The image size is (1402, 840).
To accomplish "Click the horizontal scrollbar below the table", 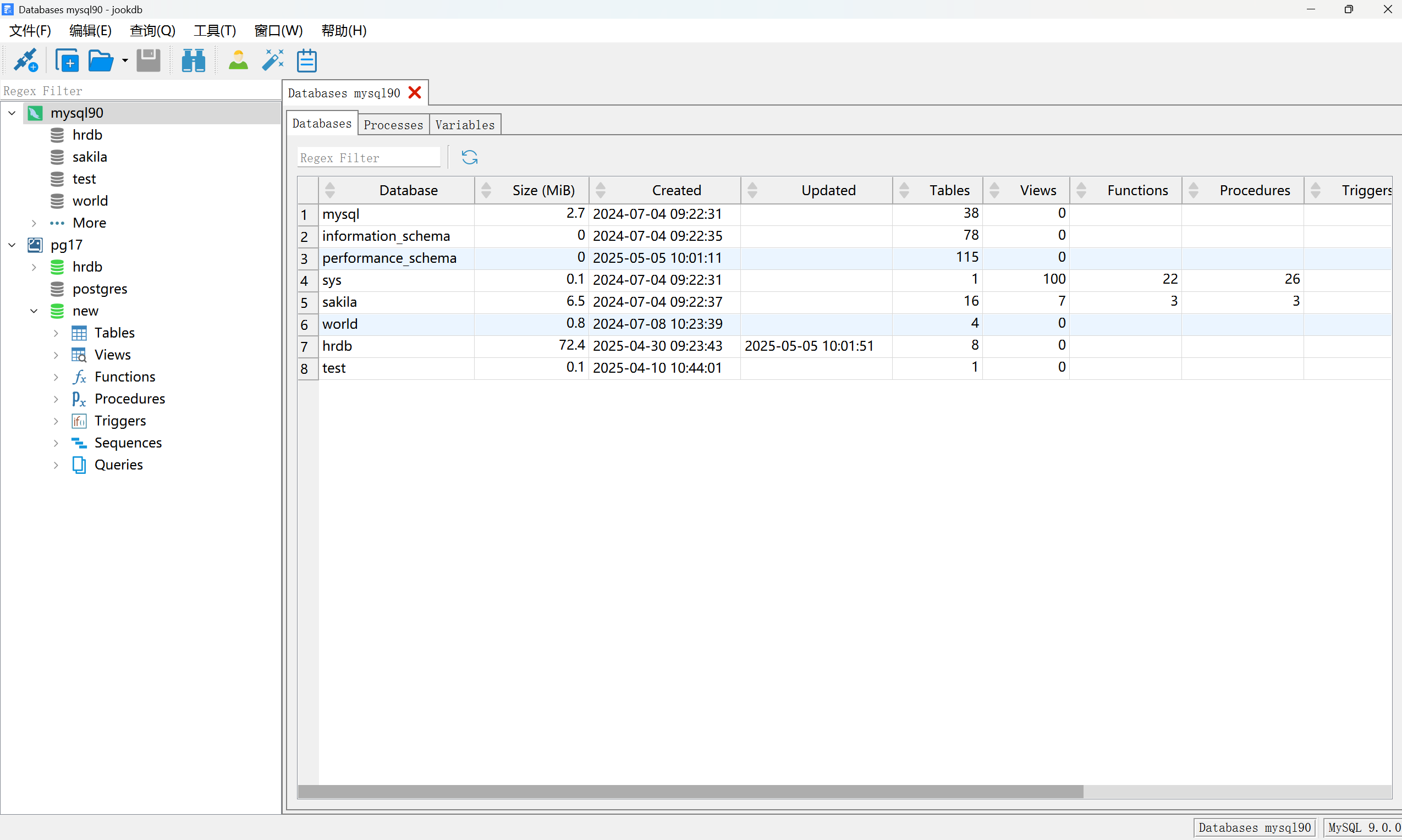I will (x=690, y=791).
